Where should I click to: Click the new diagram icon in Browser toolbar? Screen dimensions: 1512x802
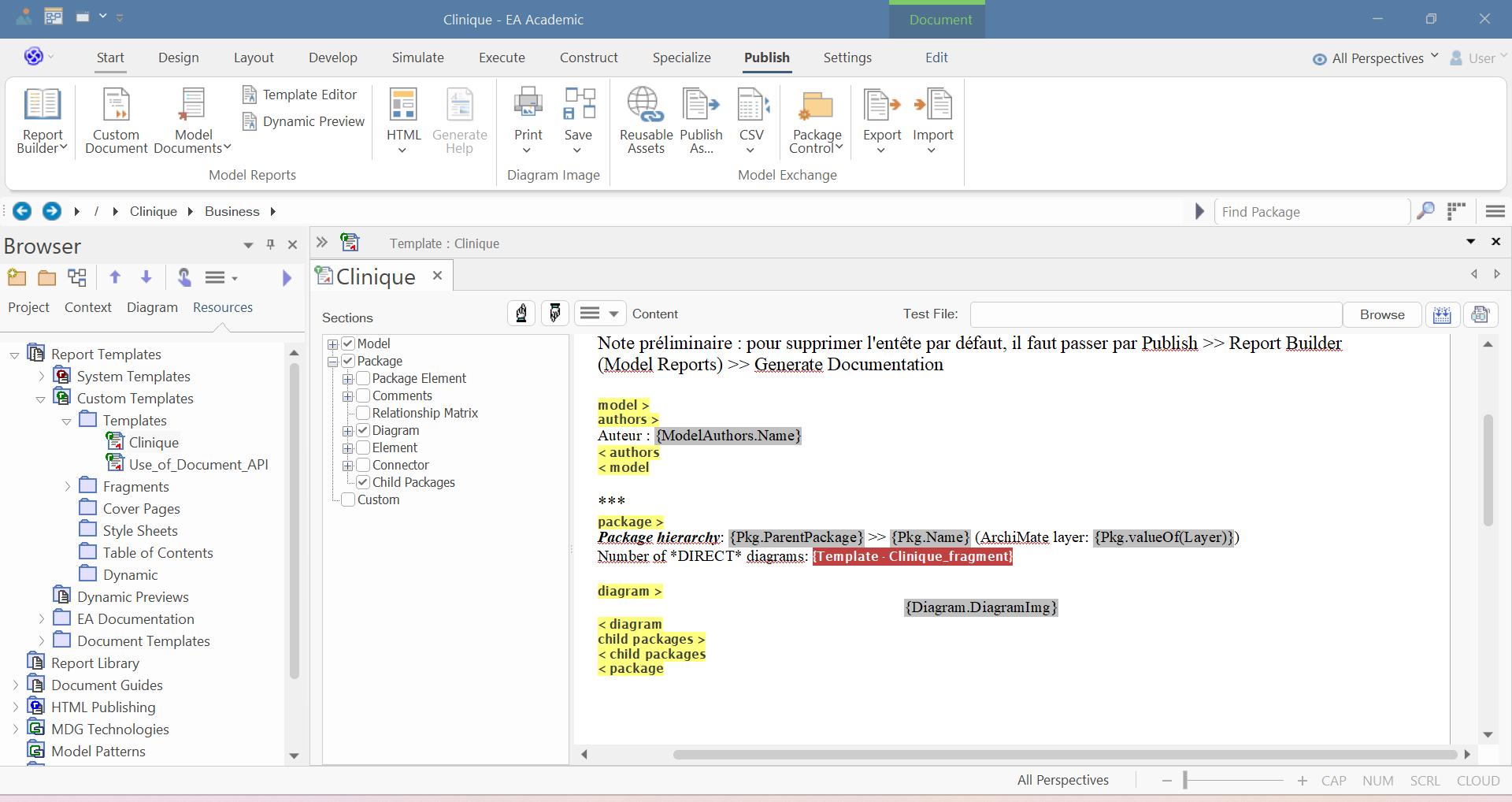pyautogui.click(x=77, y=277)
